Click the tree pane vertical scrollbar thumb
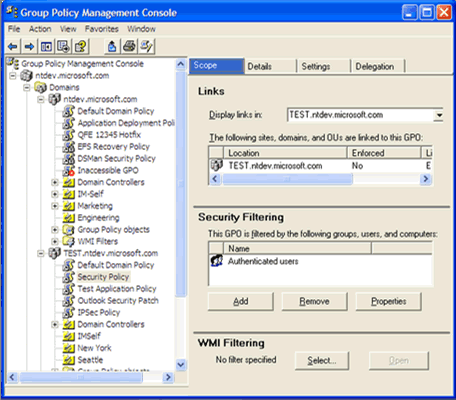The height and width of the screenshot is (400, 456). 181,183
